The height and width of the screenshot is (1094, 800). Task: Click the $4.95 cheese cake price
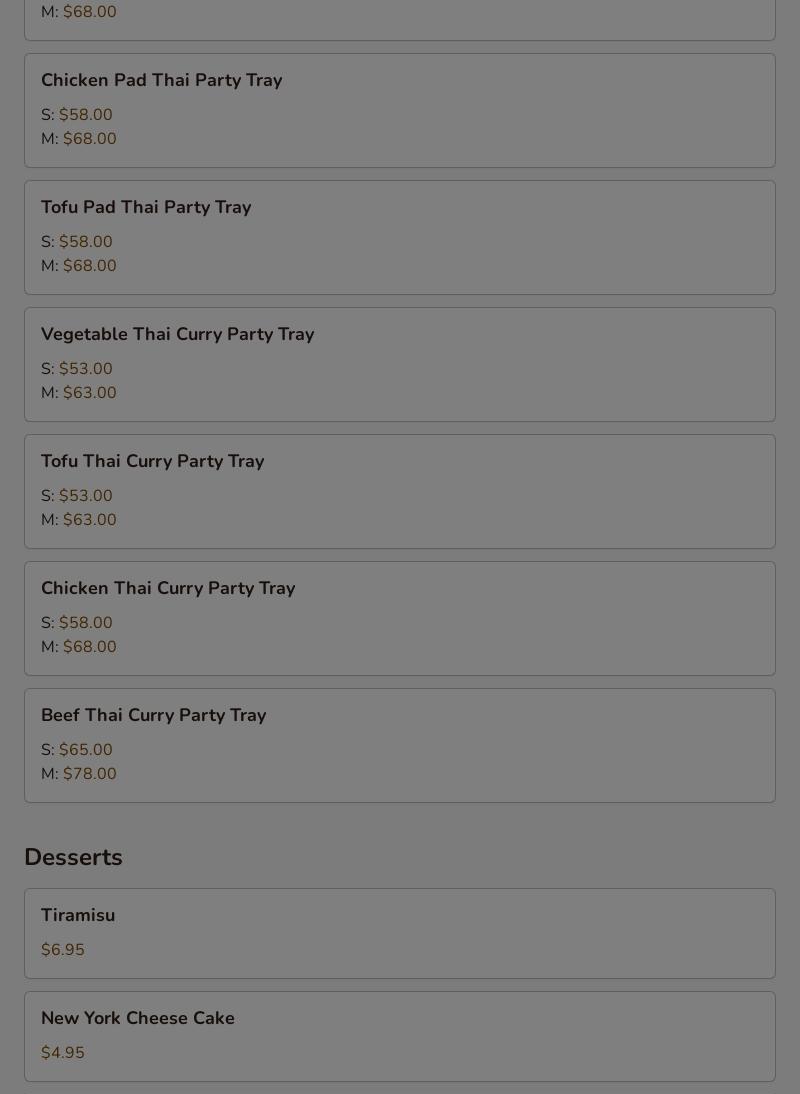point(63,1053)
